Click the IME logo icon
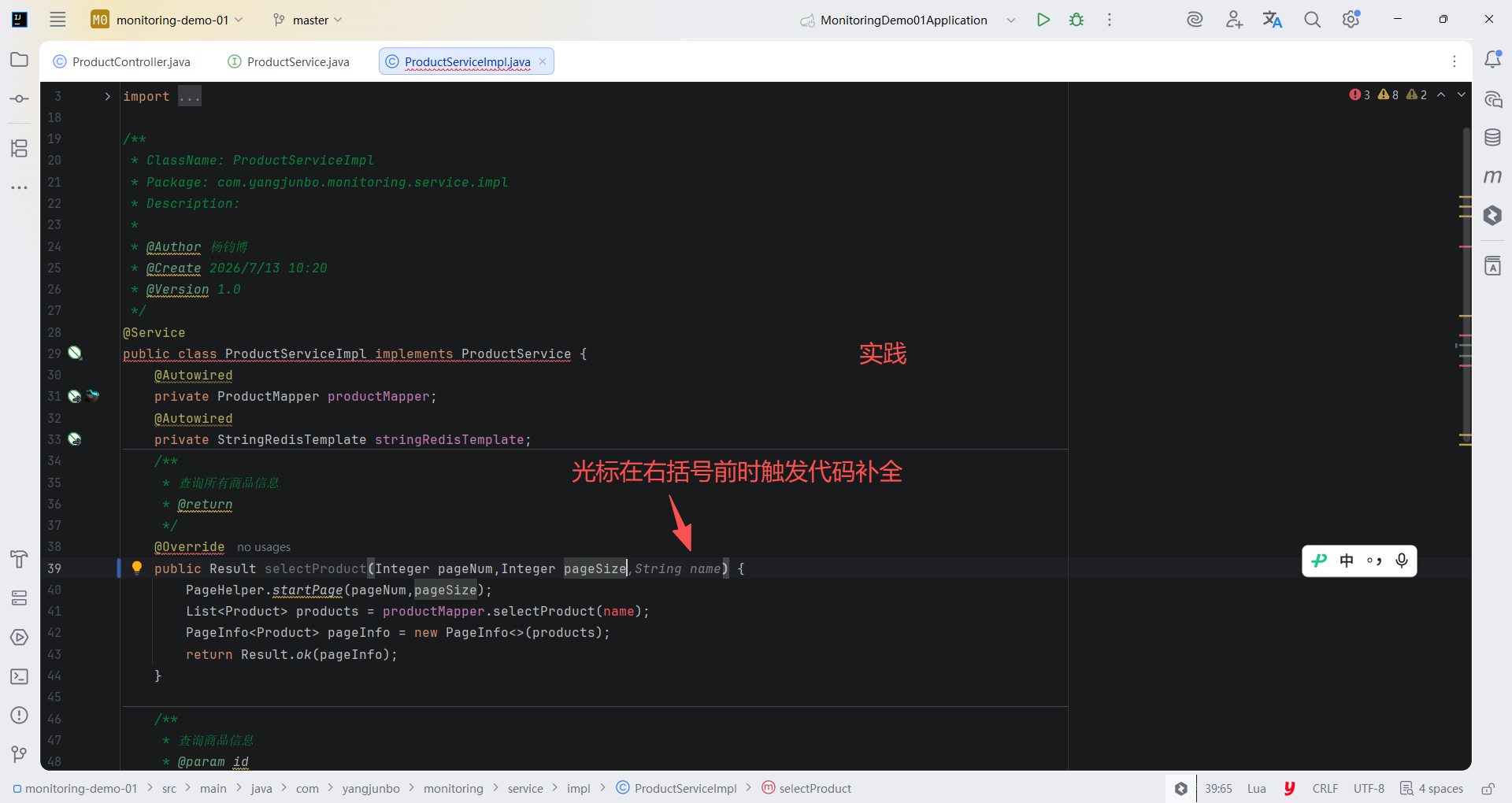1512x803 pixels. [x=1319, y=561]
